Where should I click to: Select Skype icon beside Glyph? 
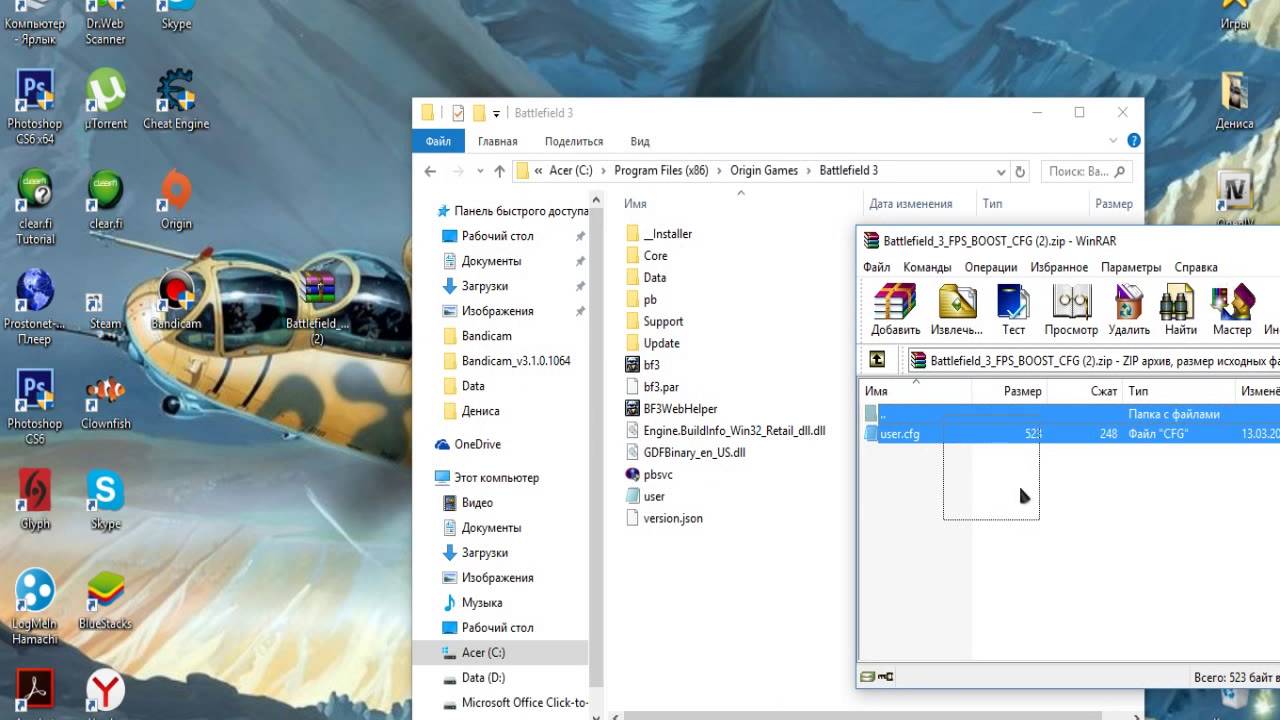pyautogui.click(x=105, y=500)
